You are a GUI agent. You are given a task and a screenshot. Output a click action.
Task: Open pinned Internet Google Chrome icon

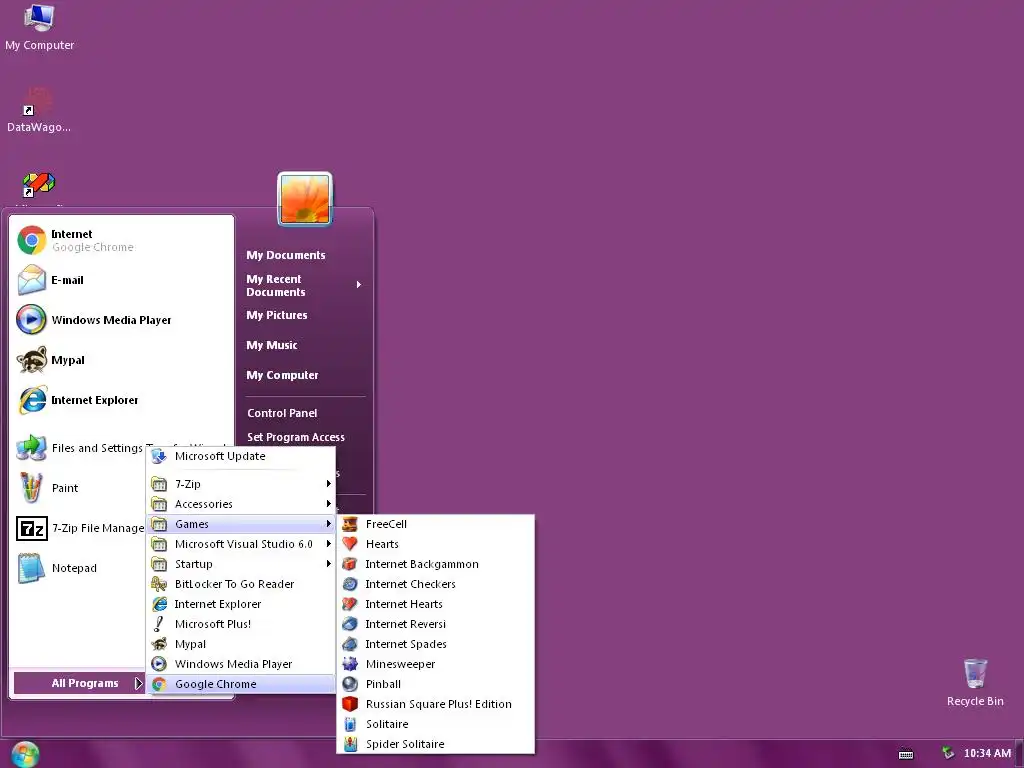[x=31, y=240]
